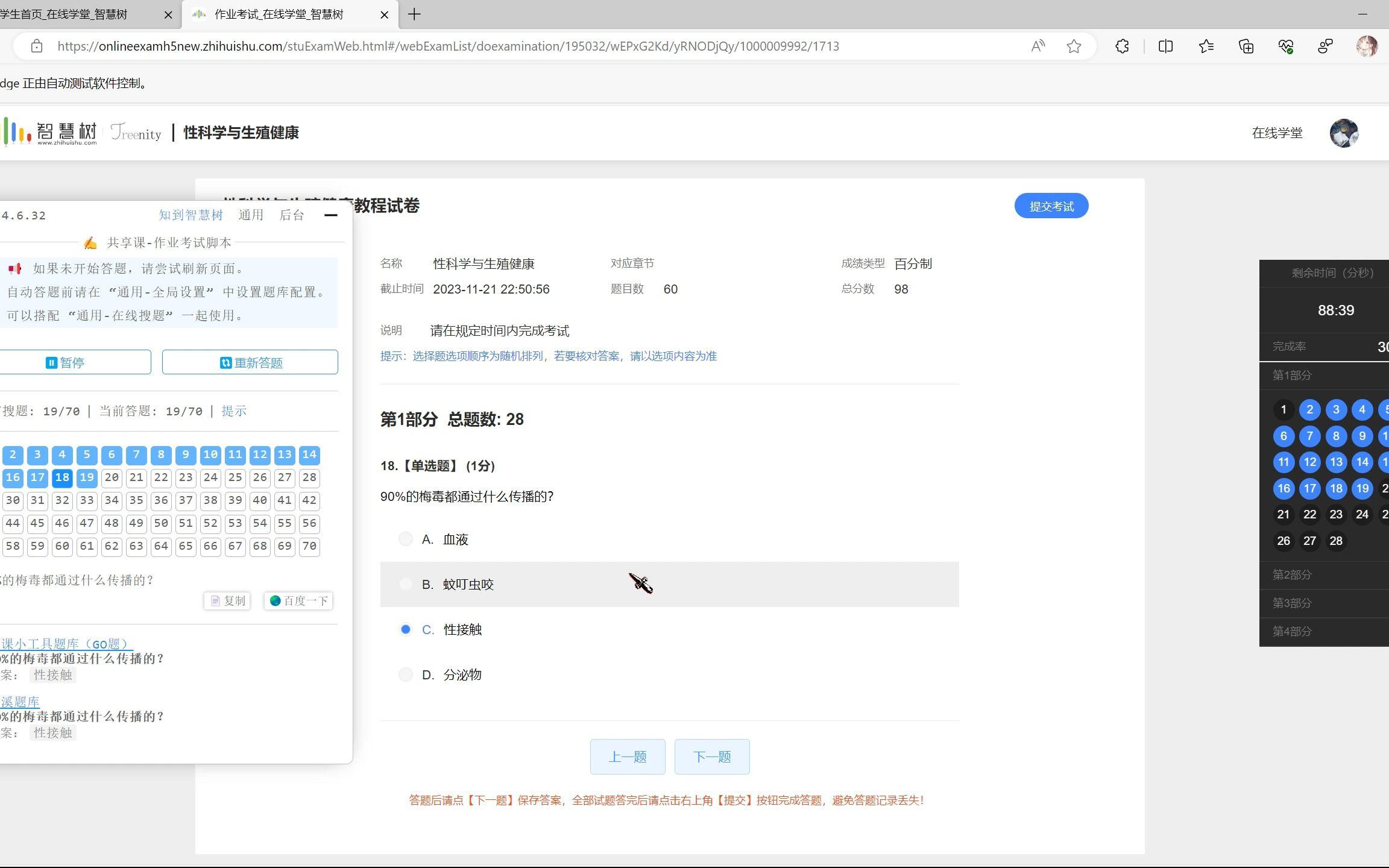The width and height of the screenshot is (1389, 868).
Task: Restart answering with 重新答题 button
Action: tap(250, 362)
